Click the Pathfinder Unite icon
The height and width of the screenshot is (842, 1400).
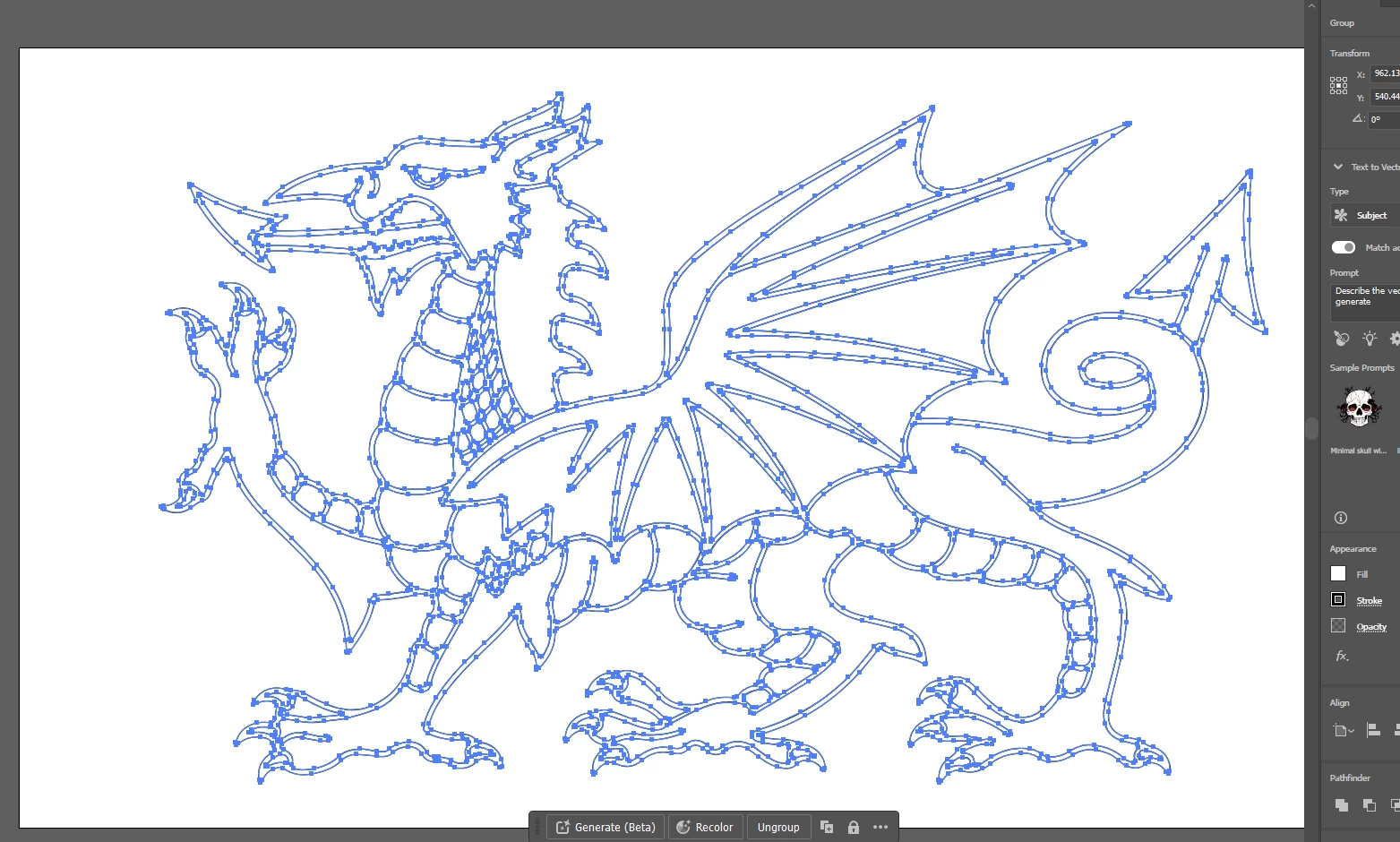click(x=1341, y=805)
